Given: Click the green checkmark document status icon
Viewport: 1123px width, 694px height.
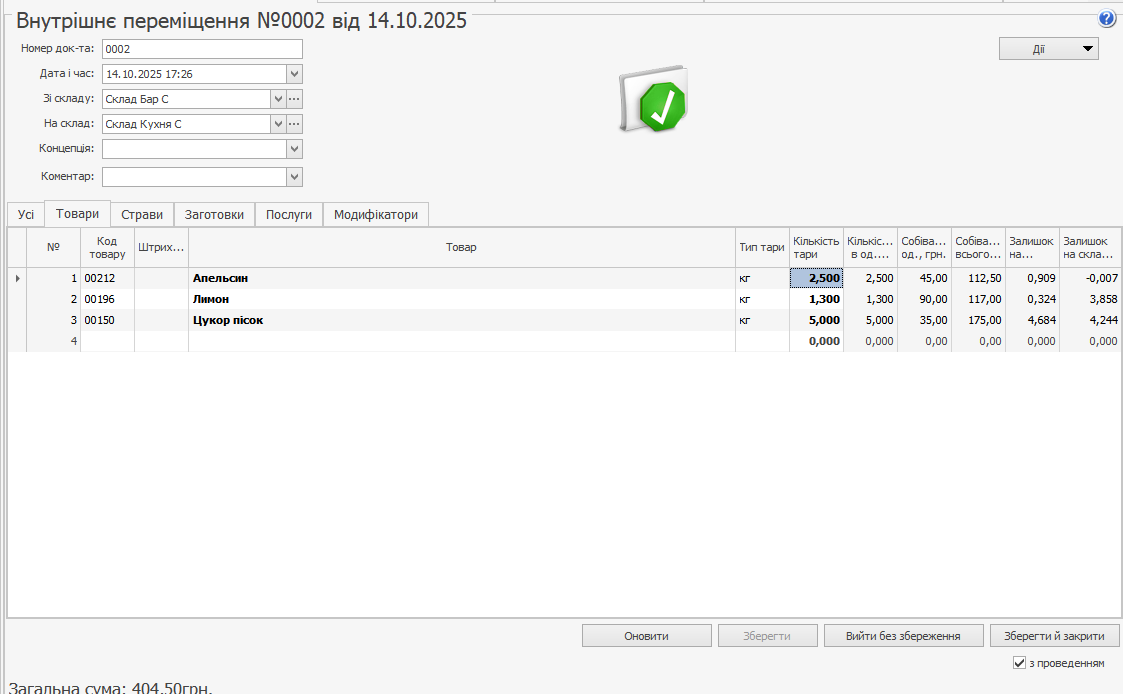Looking at the screenshot, I should click(654, 101).
